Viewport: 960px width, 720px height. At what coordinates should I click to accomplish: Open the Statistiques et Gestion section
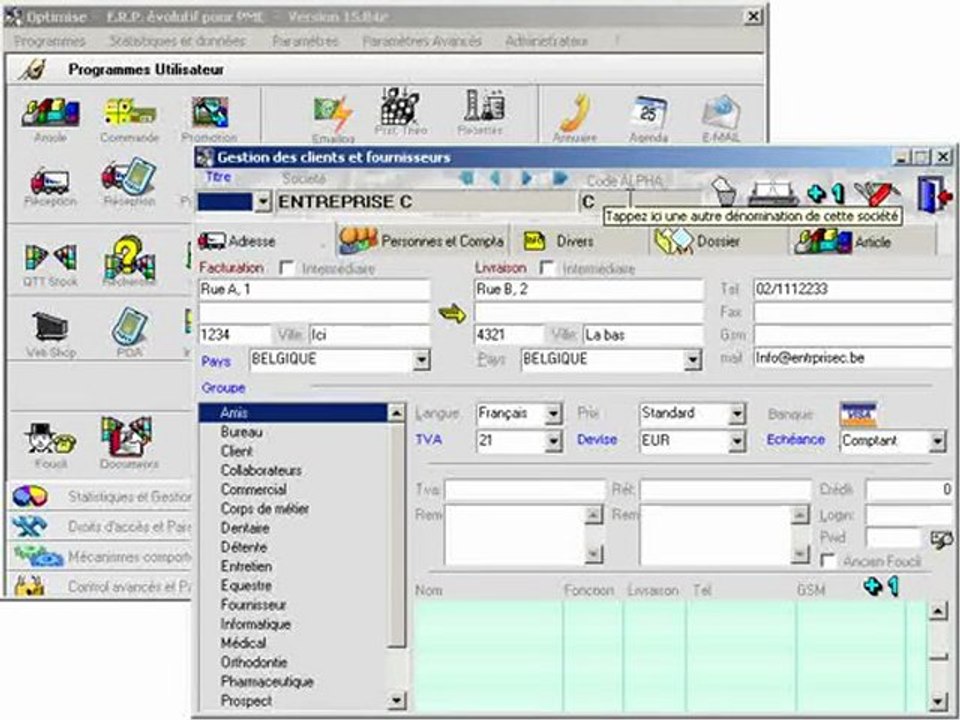point(101,497)
